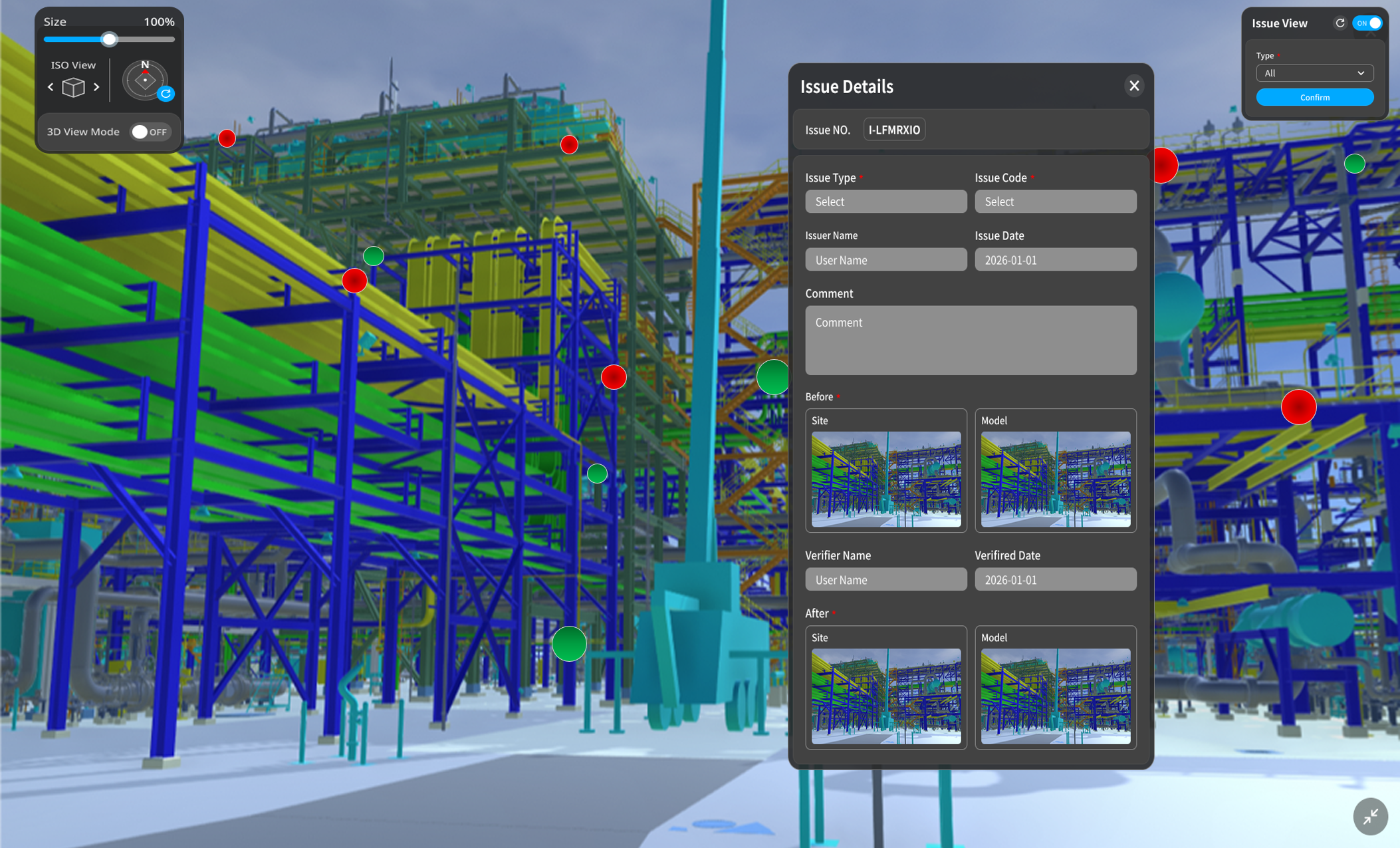The height and width of the screenshot is (848, 1400).
Task: Click the ISO View cube icon
Action: point(73,87)
